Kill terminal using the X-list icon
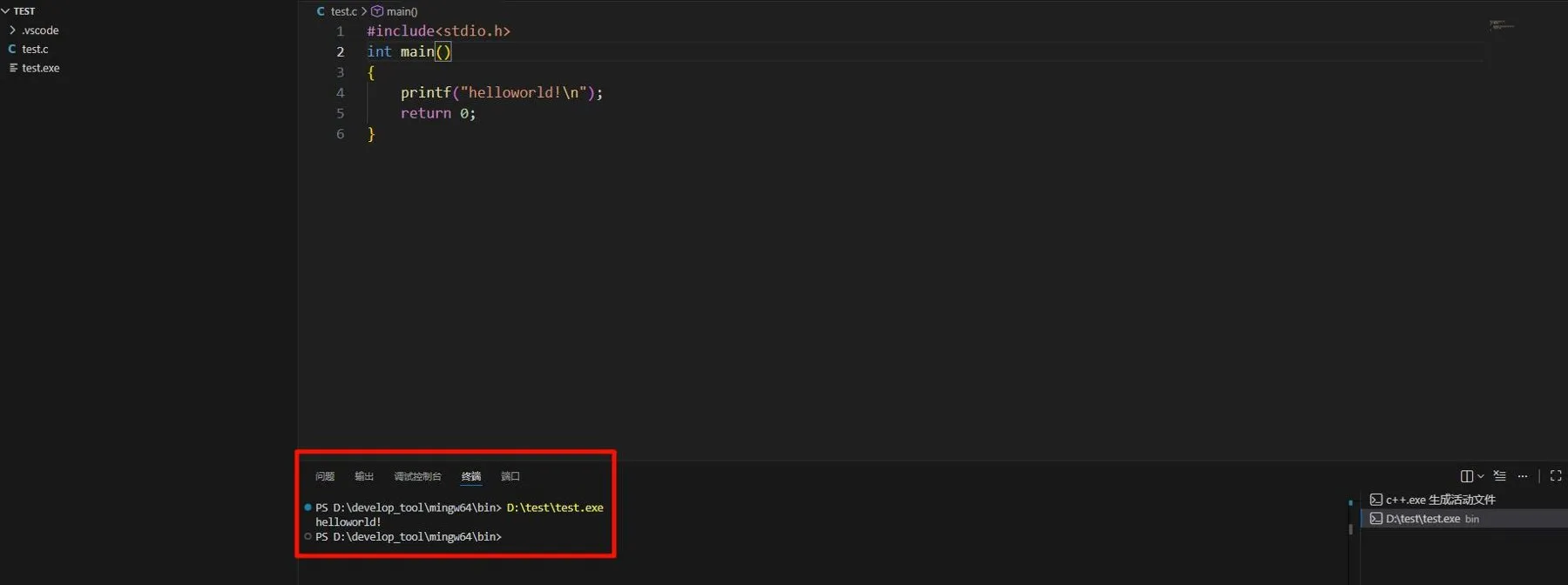Viewport: 1568px width, 585px height. tap(1499, 476)
